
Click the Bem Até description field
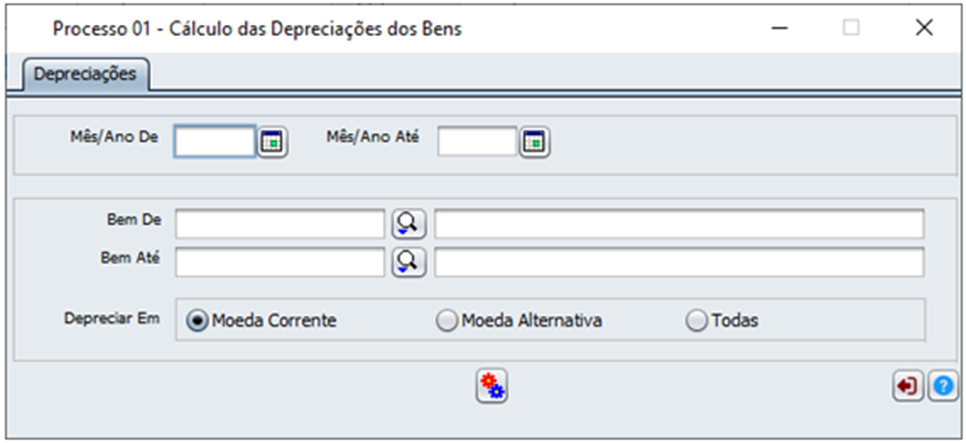coord(679,262)
